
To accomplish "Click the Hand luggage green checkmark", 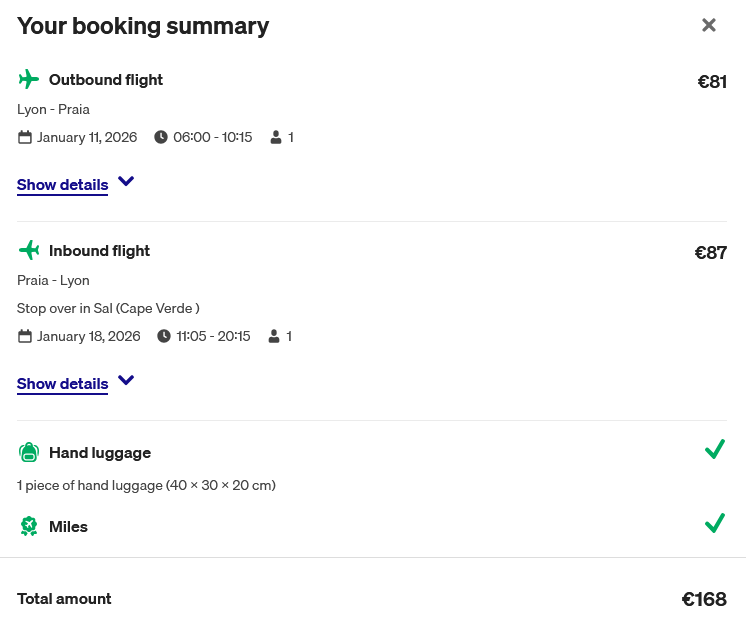I will pyautogui.click(x=714, y=450).
